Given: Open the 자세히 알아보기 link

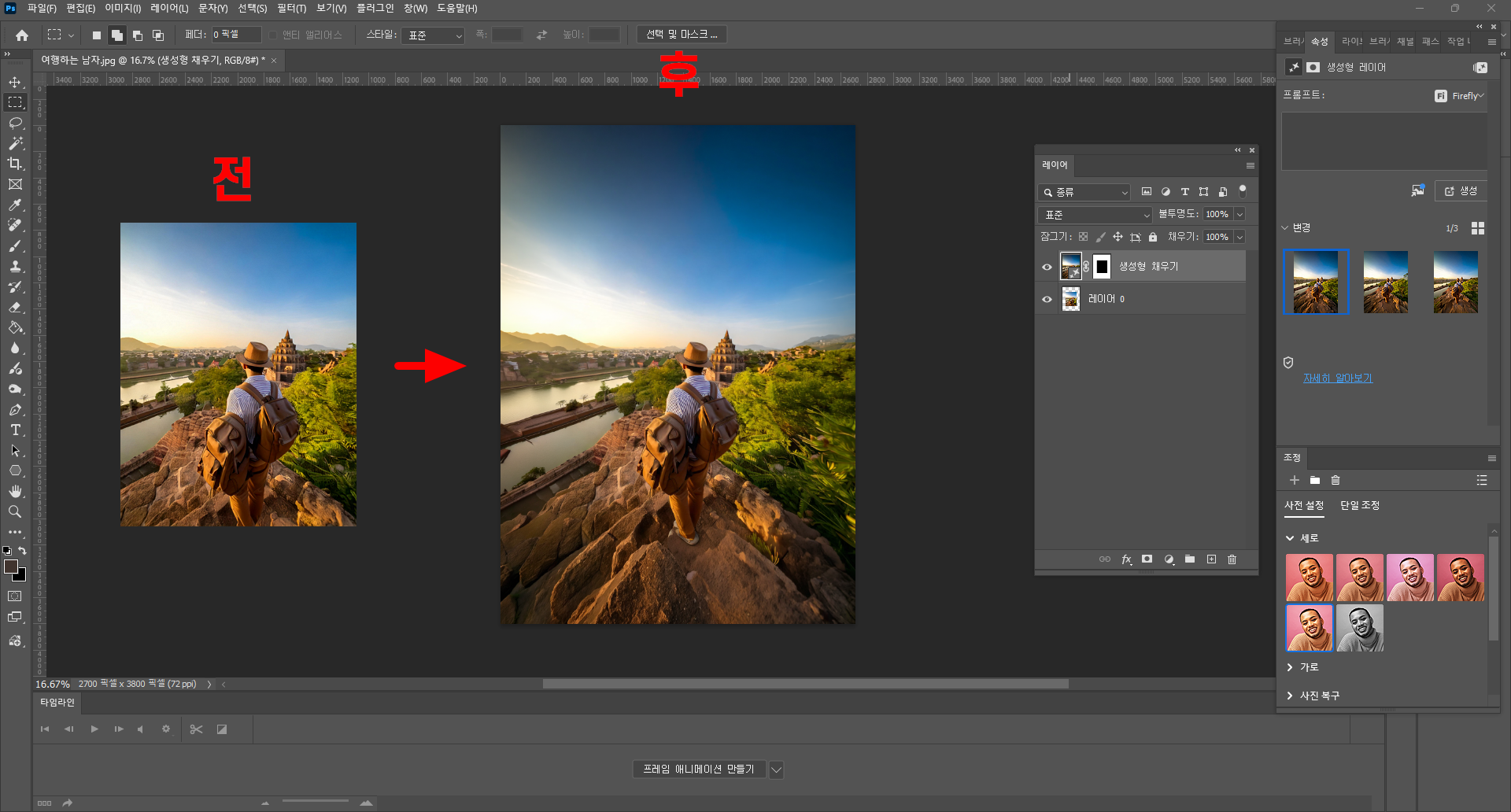Looking at the screenshot, I should click(x=1337, y=378).
